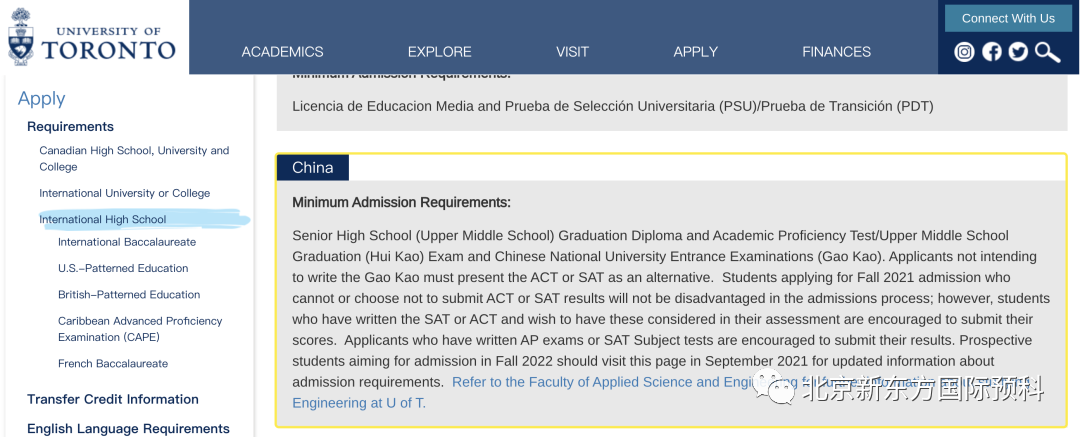Open the Twitter social icon
The image size is (1080, 437).
point(1018,52)
